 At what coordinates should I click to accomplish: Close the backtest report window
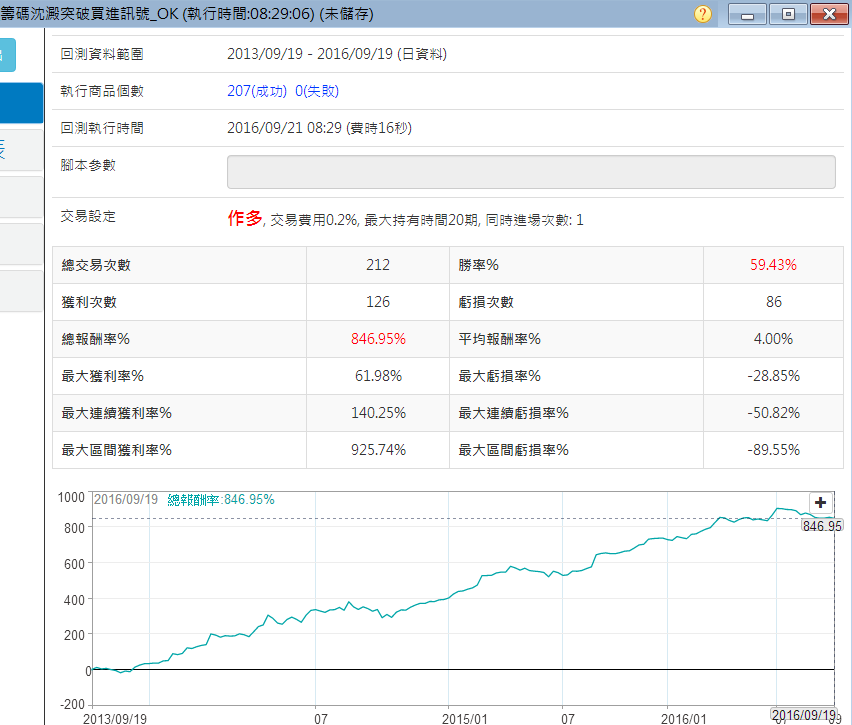[x=829, y=14]
